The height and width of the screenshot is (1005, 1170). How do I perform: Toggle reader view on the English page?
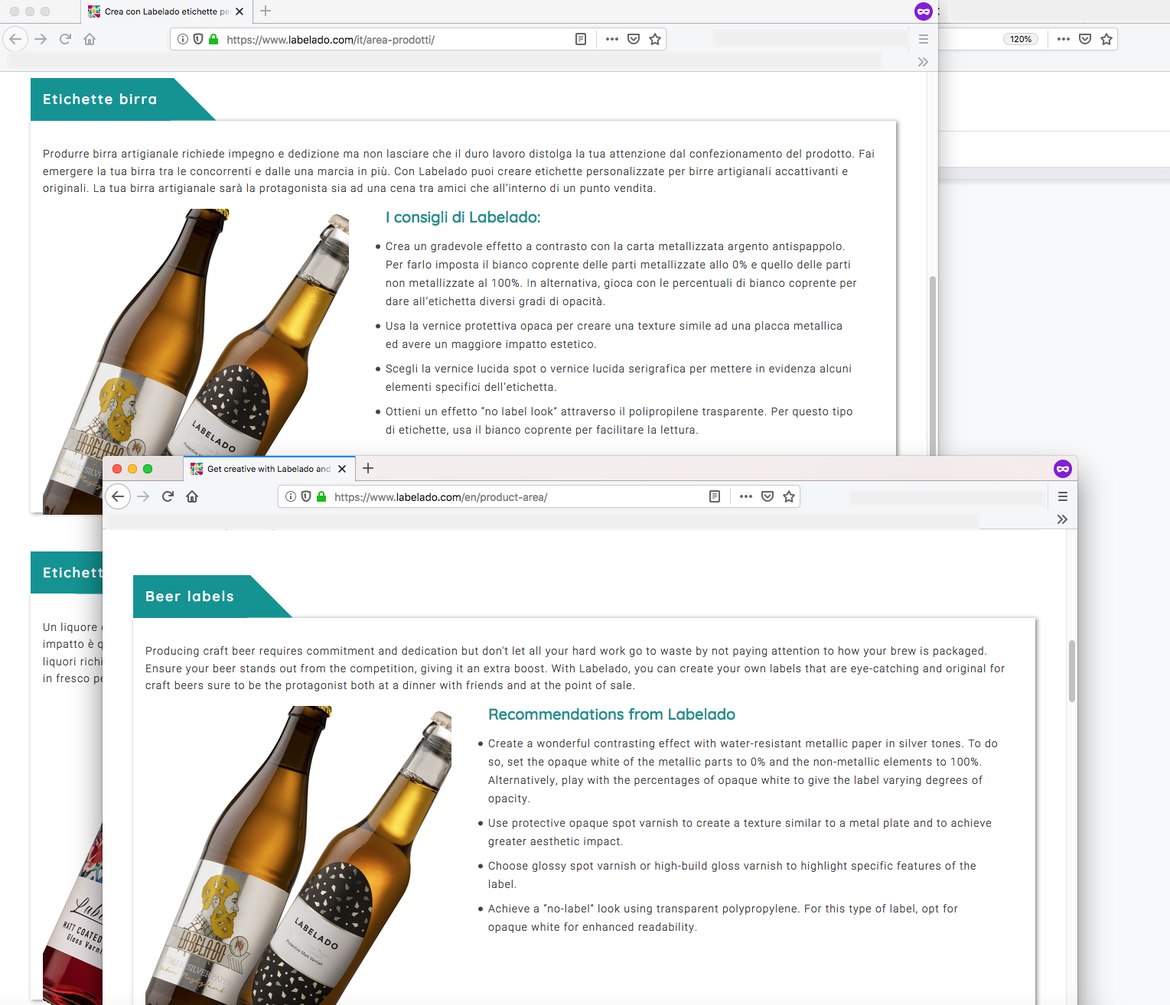pyautogui.click(x=714, y=497)
